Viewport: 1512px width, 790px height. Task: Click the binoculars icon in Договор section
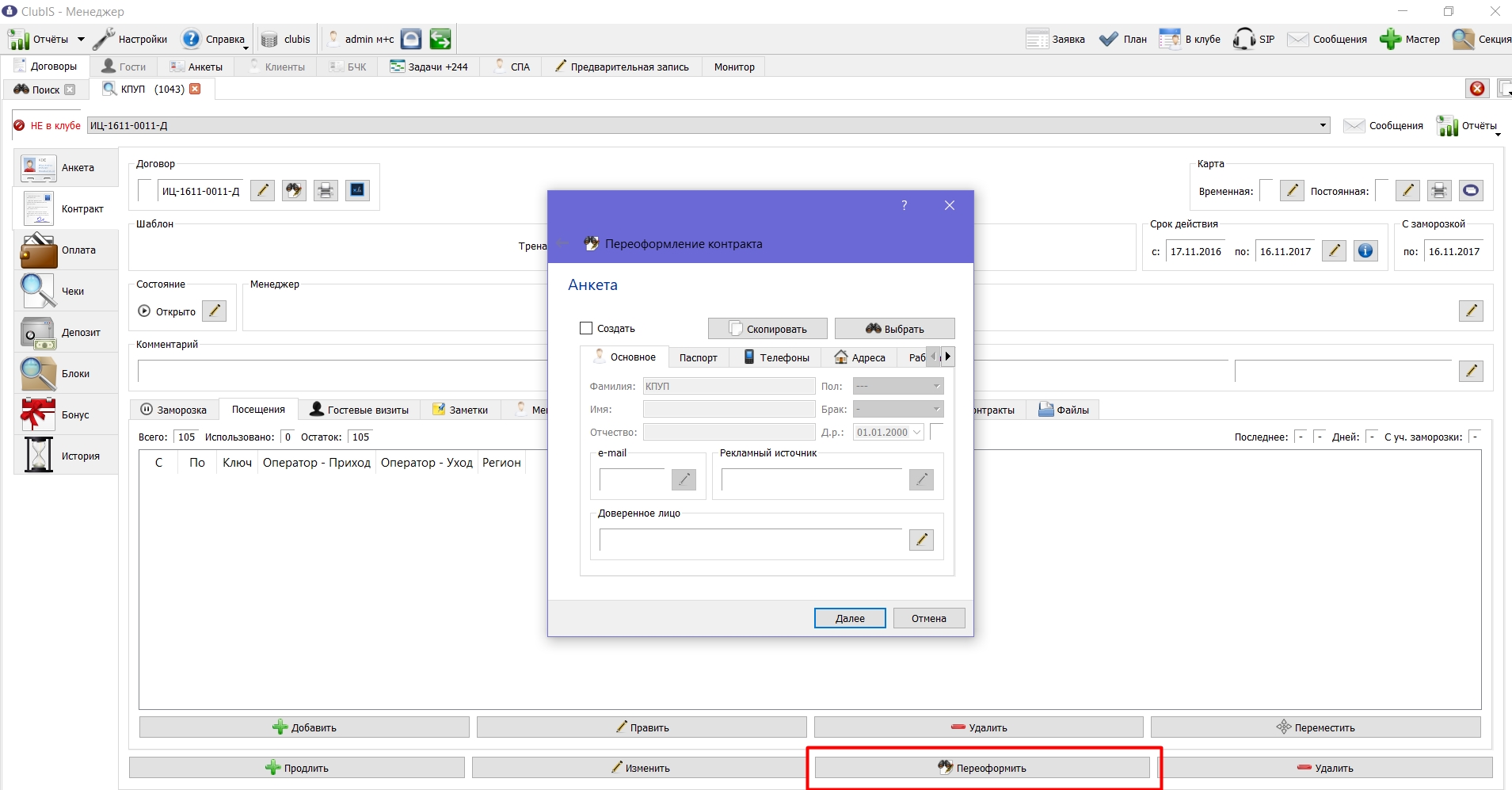coord(294,190)
